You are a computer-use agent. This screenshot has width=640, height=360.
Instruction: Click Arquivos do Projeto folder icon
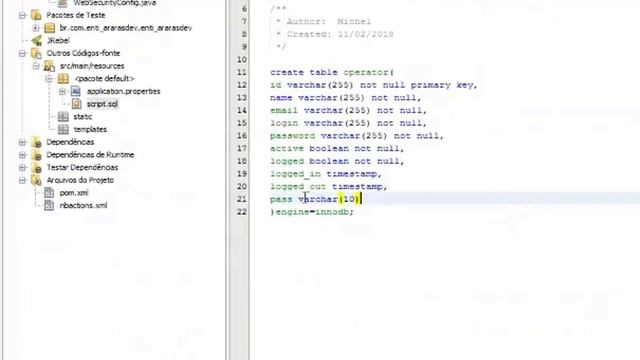click(x=36, y=180)
